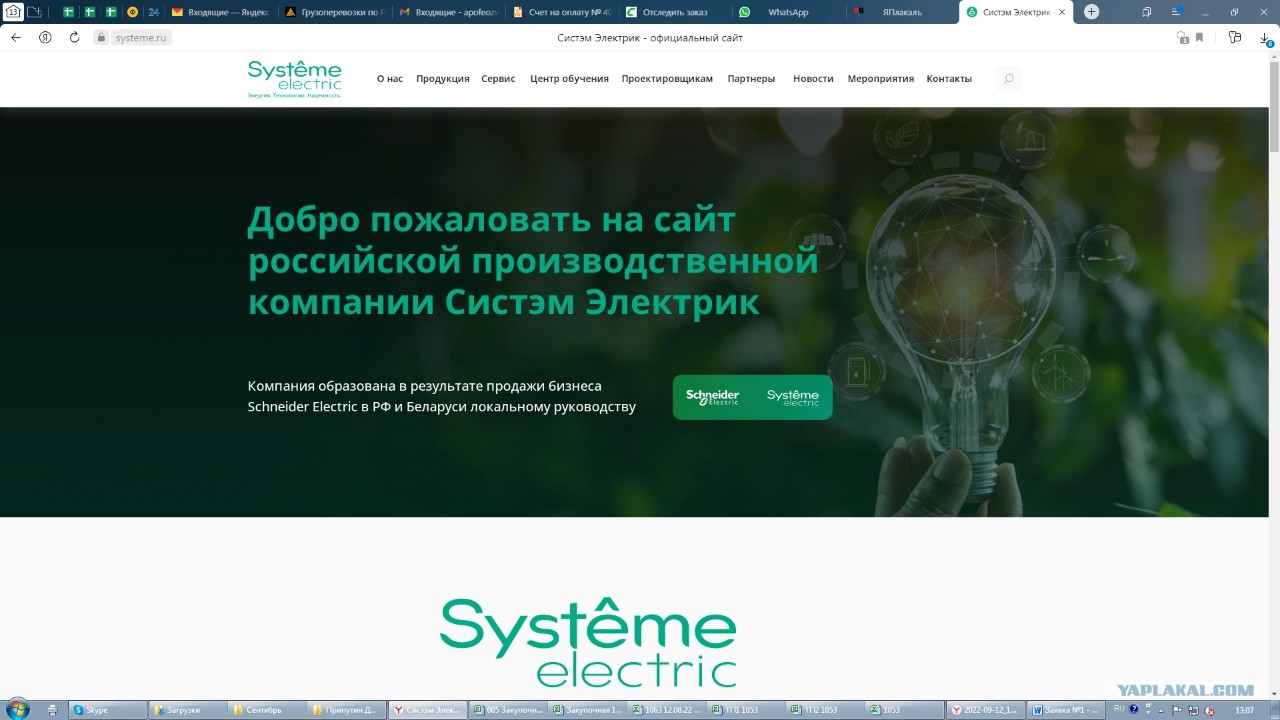The height and width of the screenshot is (720, 1280).
Task: Open the Сервис menu item
Action: click(498, 79)
